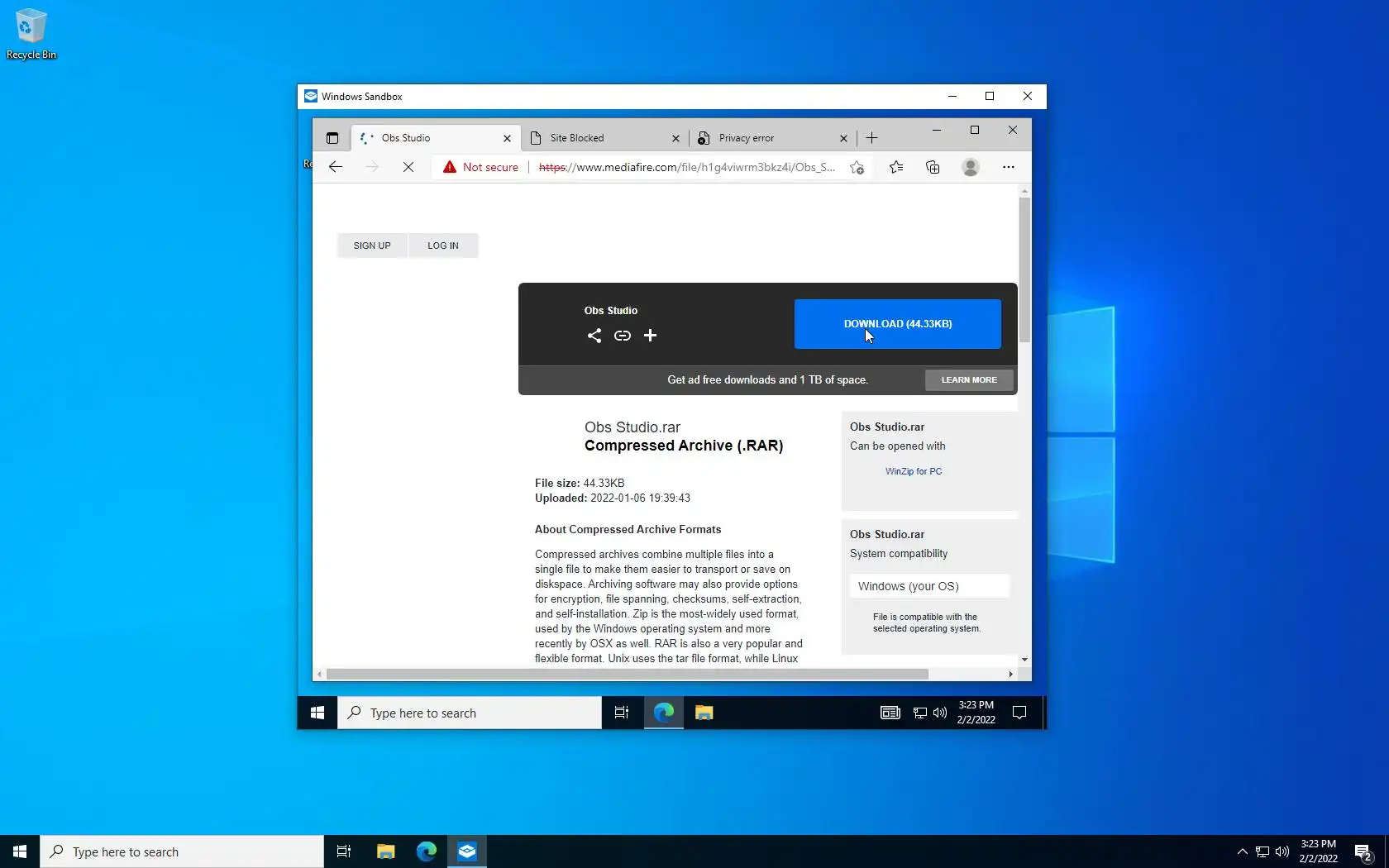Click sandbox taskbar search box

(x=470, y=713)
